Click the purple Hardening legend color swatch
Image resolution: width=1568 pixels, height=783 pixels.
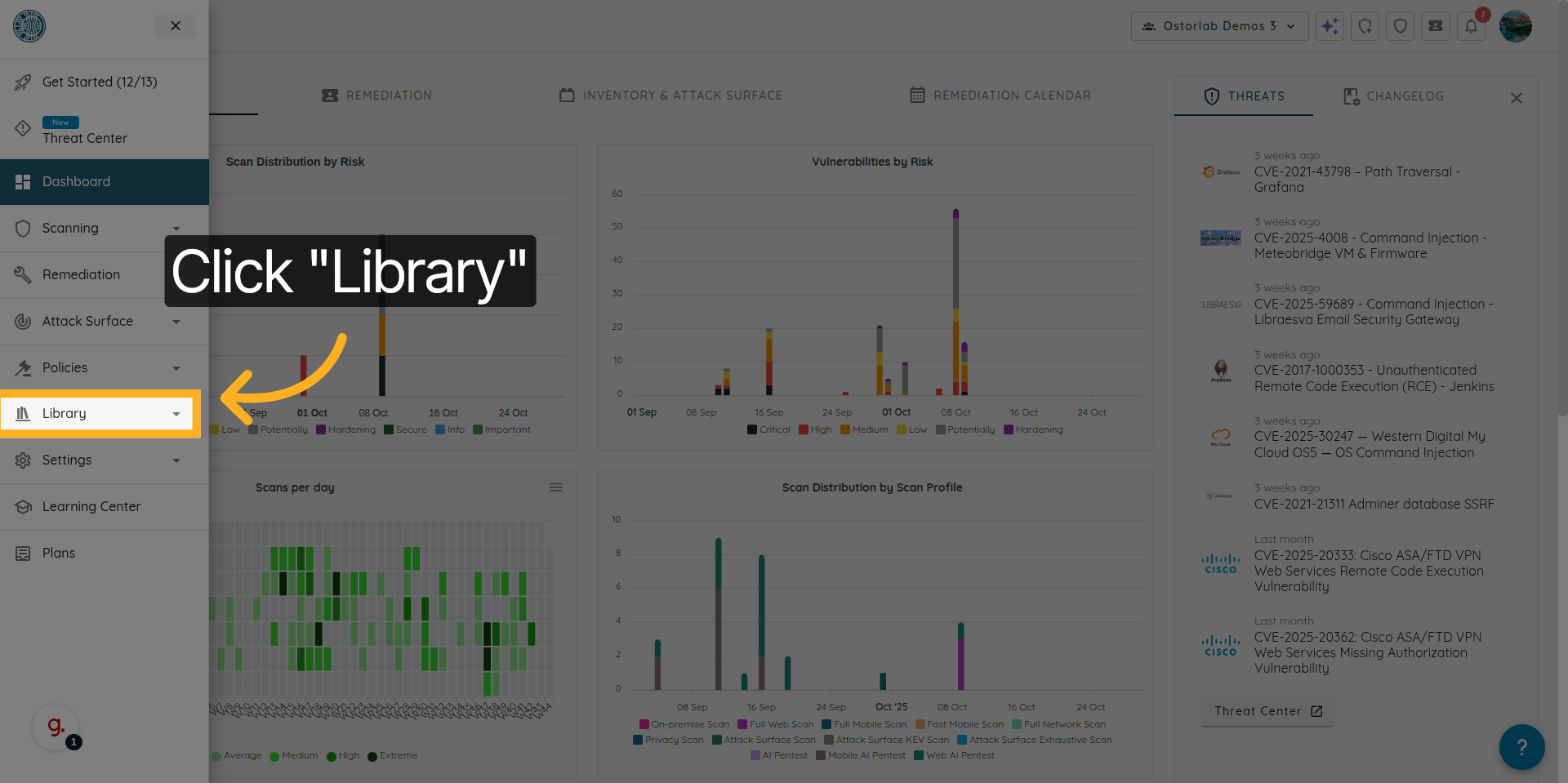1009,429
